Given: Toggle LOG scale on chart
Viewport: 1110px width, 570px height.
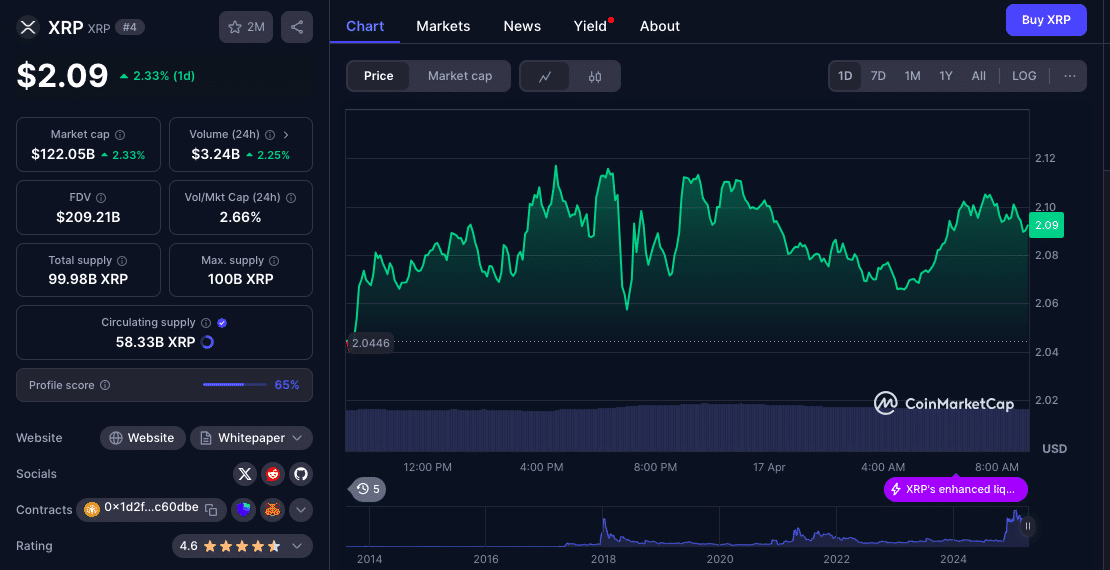Looking at the screenshot, I should coord(1024,76).
